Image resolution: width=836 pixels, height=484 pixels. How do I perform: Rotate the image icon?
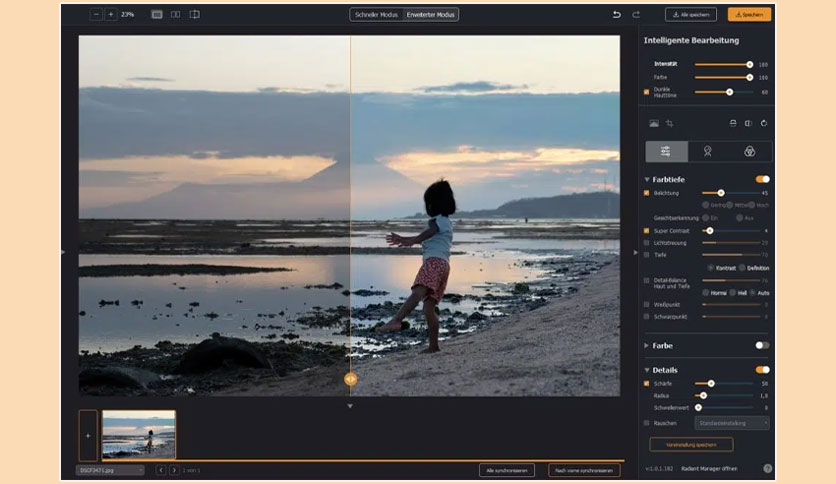click(763, 123)
